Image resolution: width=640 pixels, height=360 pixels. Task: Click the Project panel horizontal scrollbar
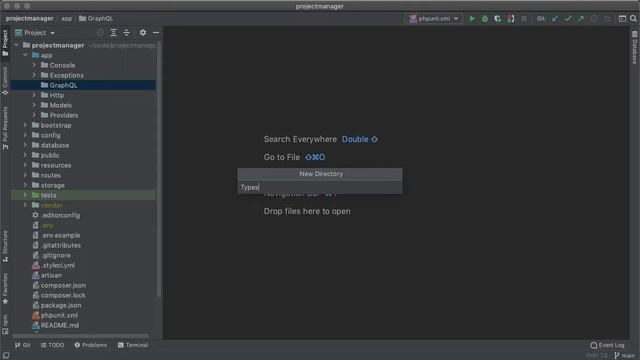coord(80,336)
